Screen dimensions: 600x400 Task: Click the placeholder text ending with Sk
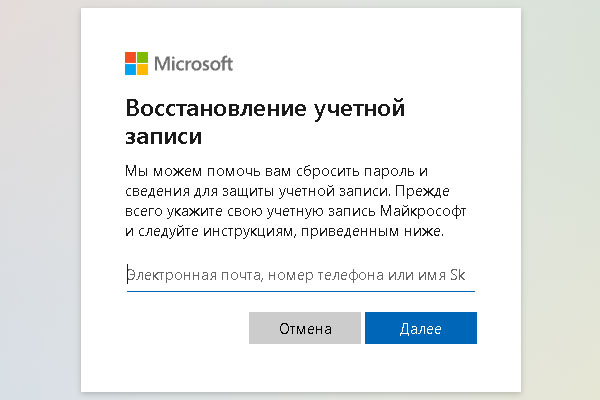click(296, 275)
